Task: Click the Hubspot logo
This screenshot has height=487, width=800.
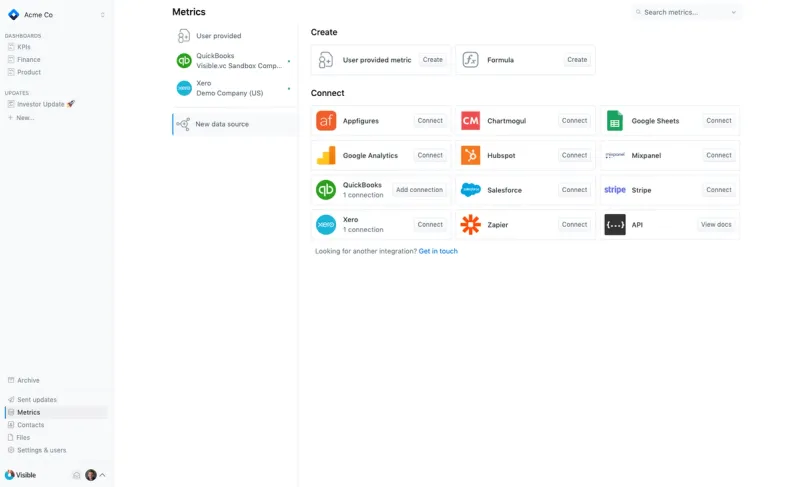Action: tap(470, 156)
